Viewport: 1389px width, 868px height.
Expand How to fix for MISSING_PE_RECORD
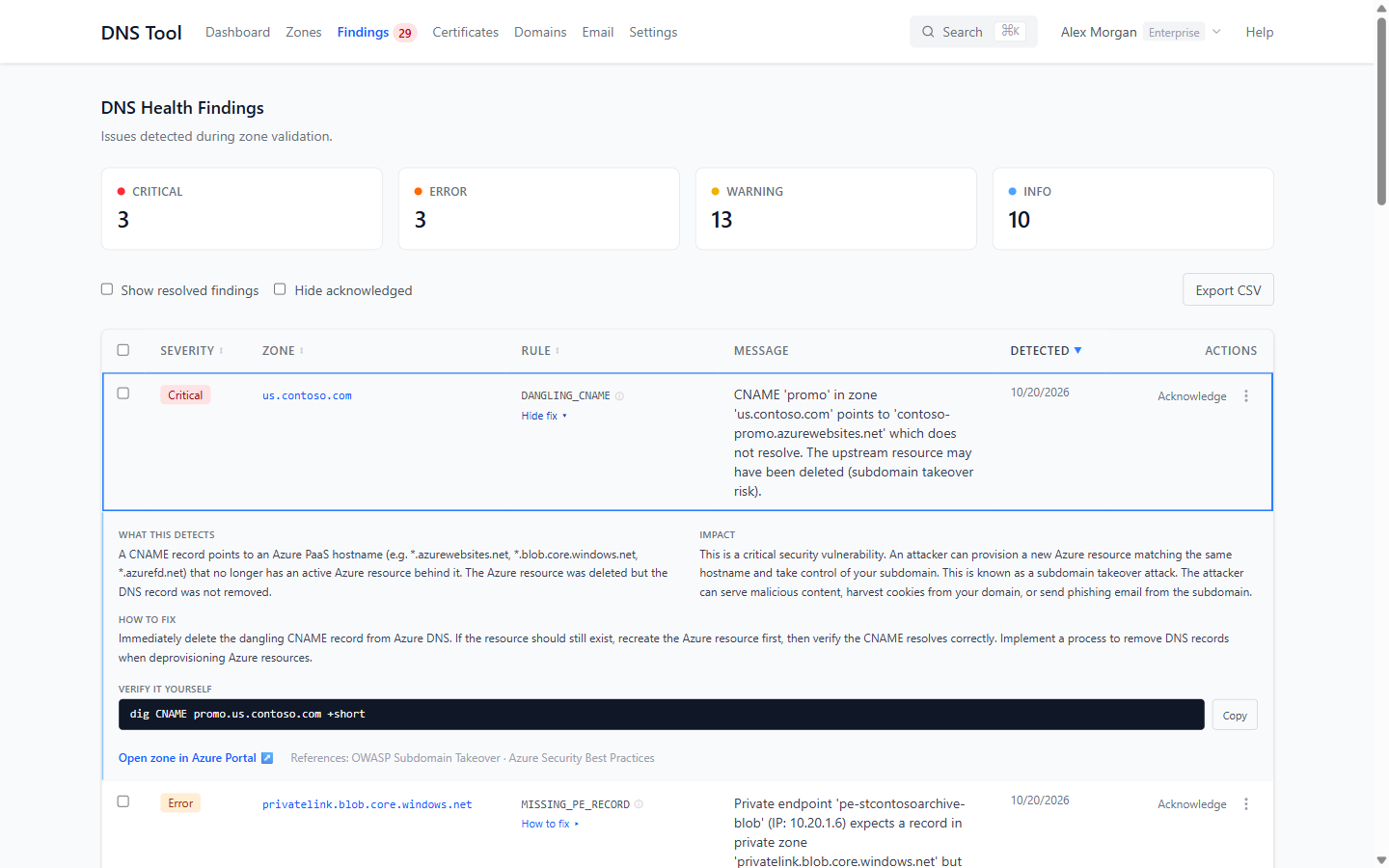550,824
